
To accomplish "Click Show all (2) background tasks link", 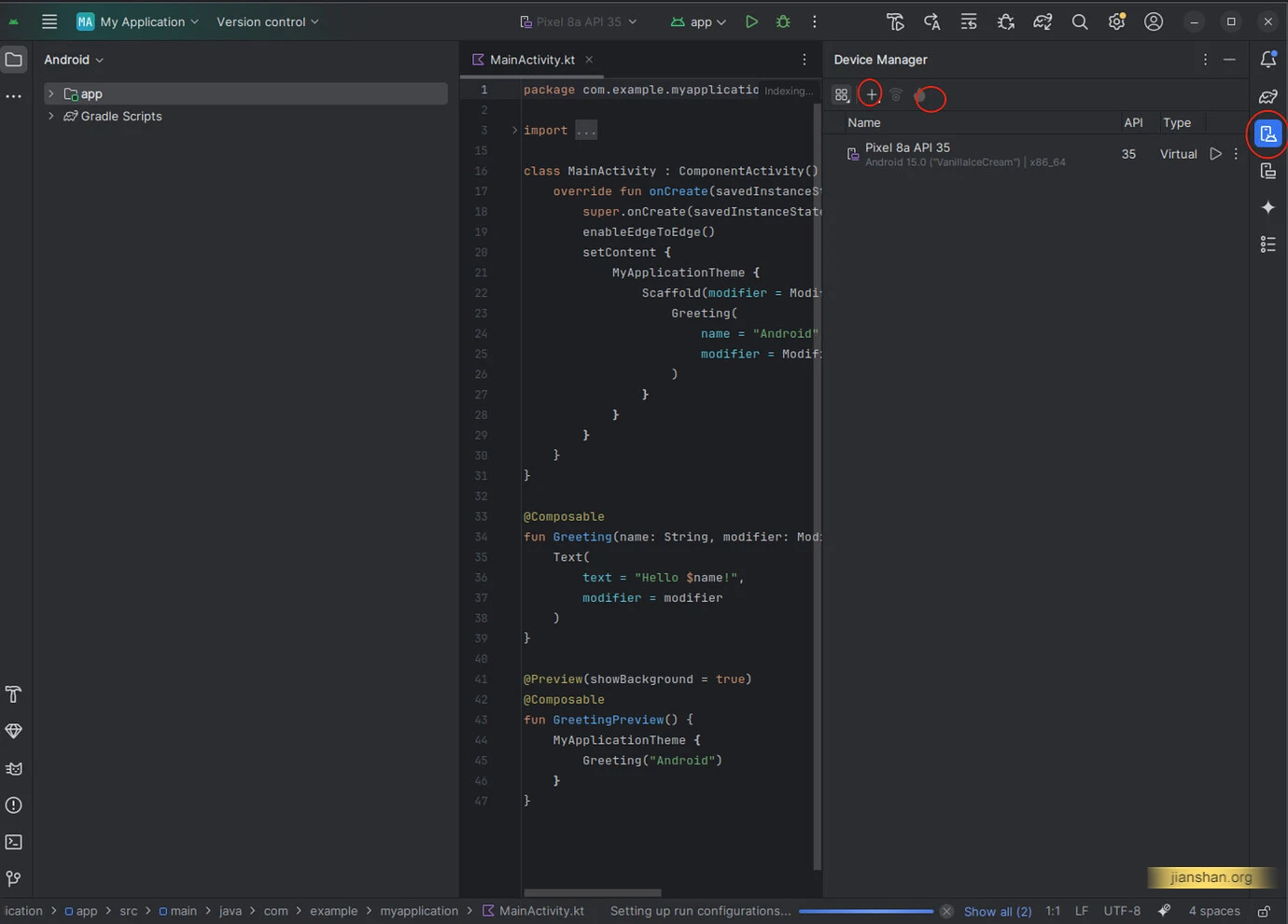I will coord(998,912).
